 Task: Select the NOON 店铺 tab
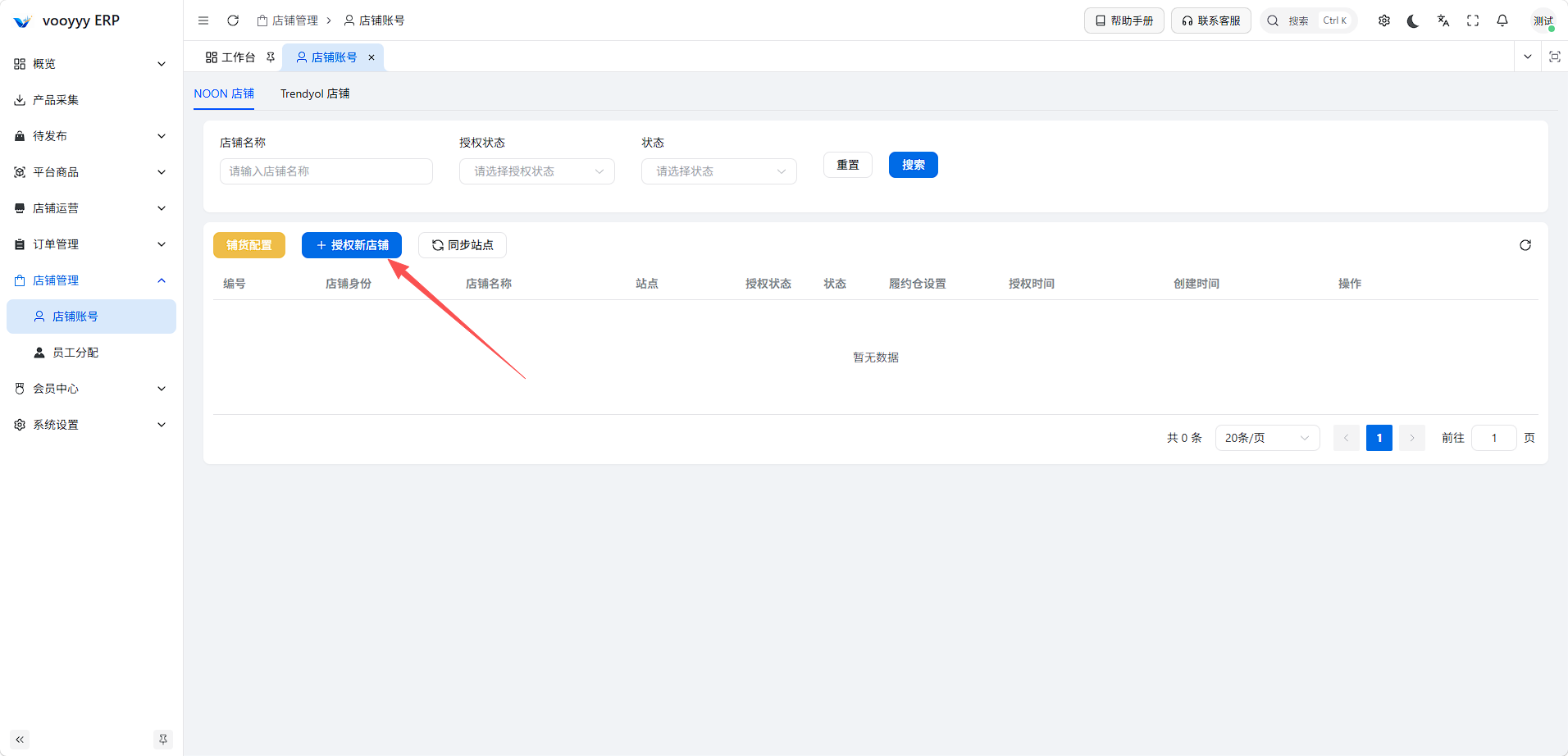coord(224,93)
